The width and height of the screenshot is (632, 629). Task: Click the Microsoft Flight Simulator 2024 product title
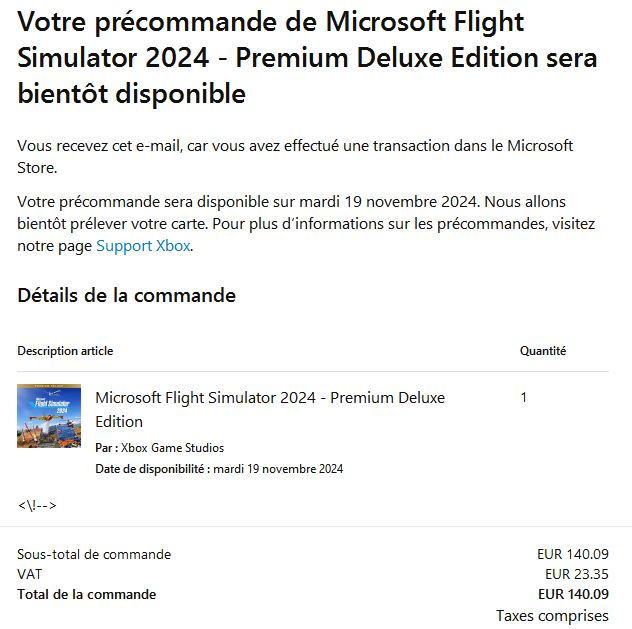coord(270,409)
